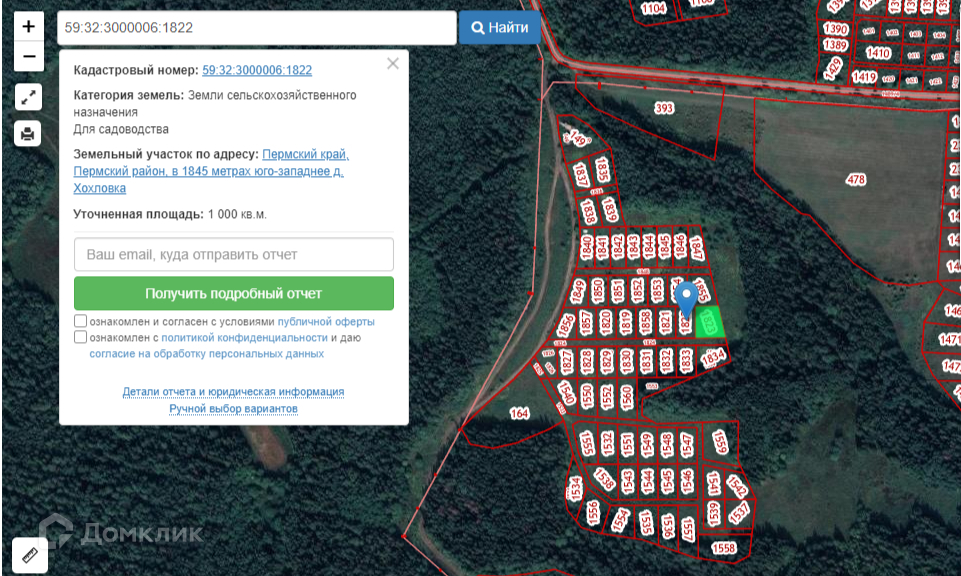Toggle fullscreen map view
The width and height of the screenshot is (961, 576).
coord(29,97)
